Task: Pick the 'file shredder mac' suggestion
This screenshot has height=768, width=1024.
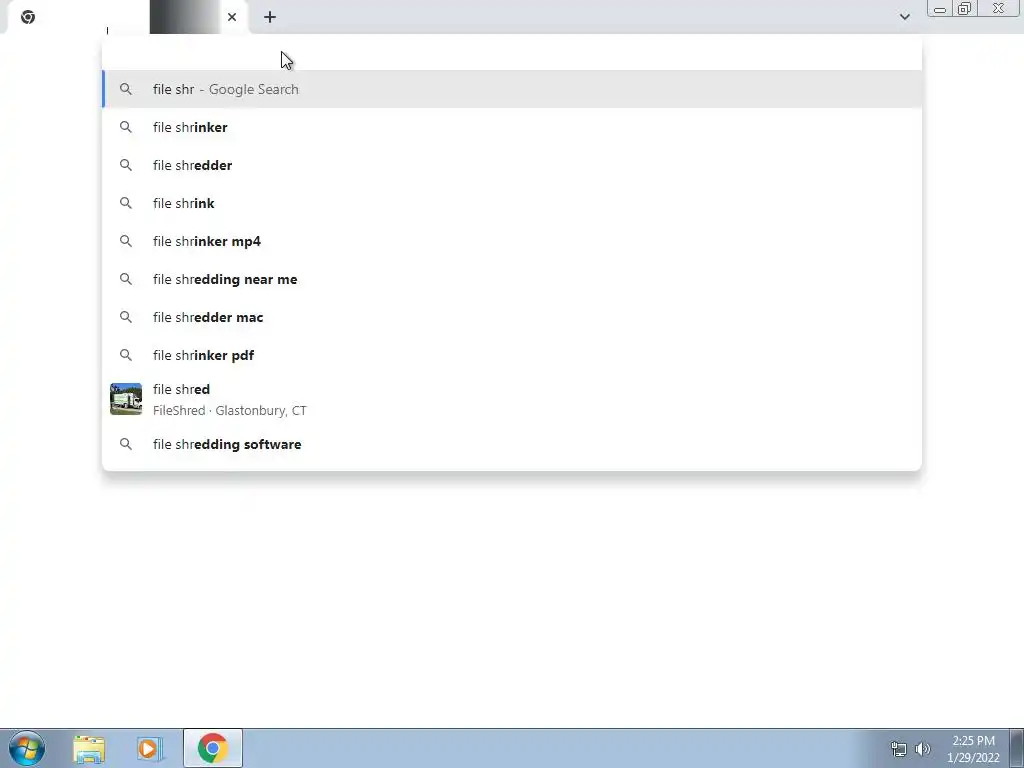Action: 512,317
